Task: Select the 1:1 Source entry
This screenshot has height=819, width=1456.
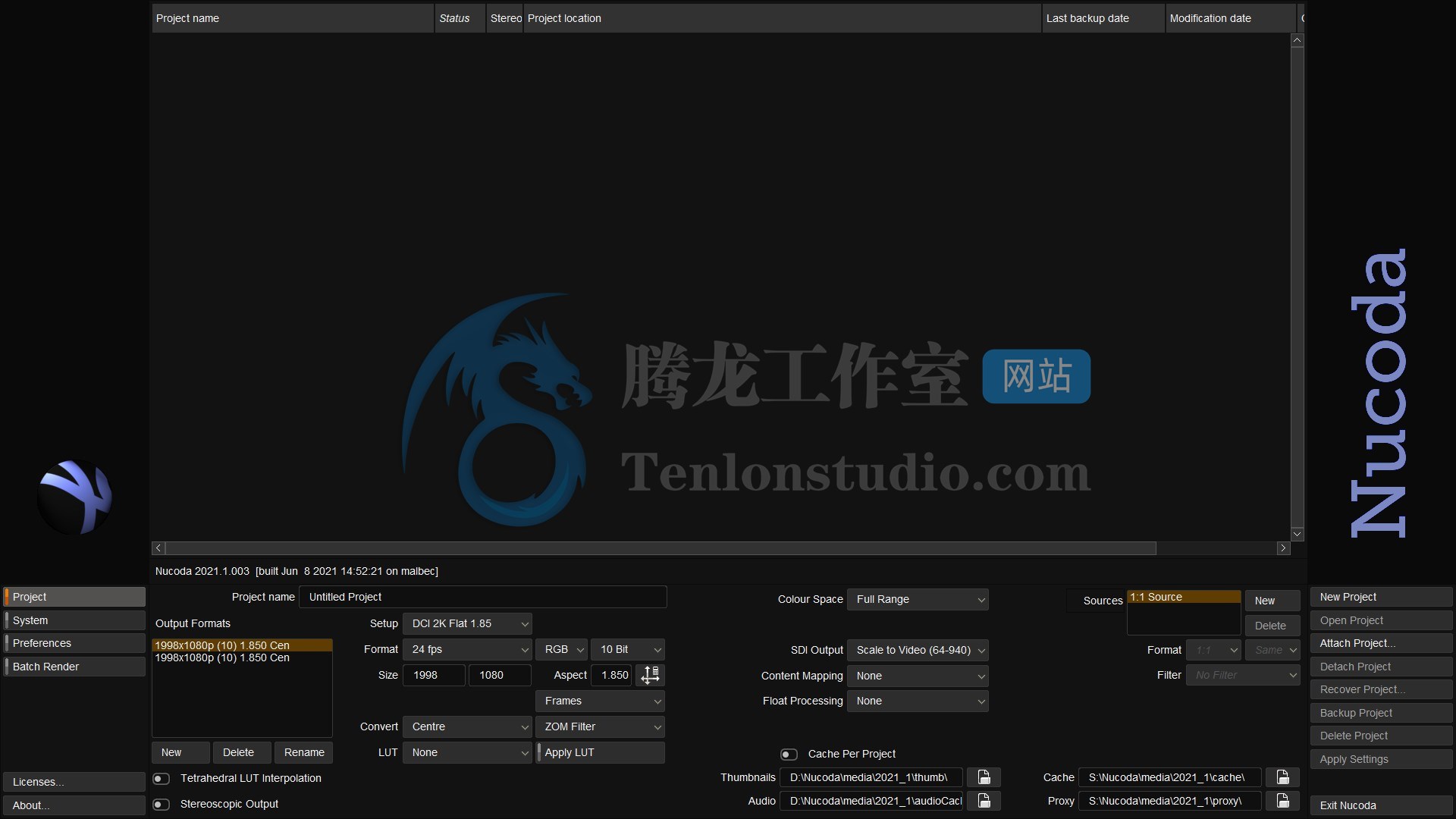Action: pos(1184,597)
